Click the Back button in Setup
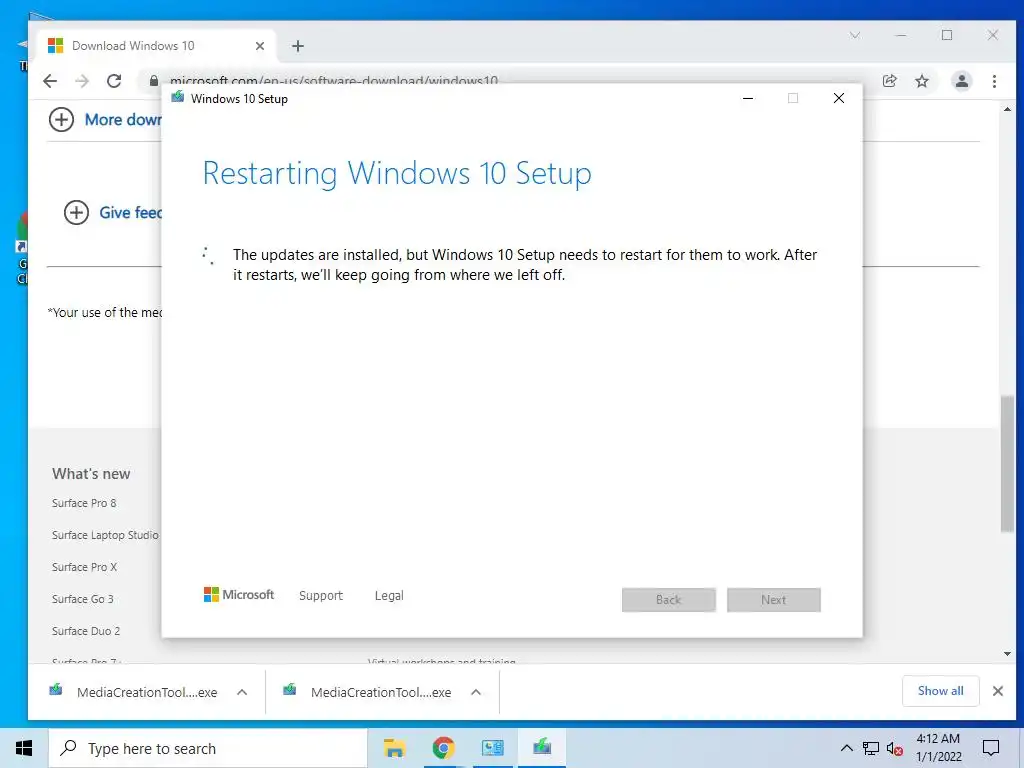1024x768 pixels. pos(669,600)
